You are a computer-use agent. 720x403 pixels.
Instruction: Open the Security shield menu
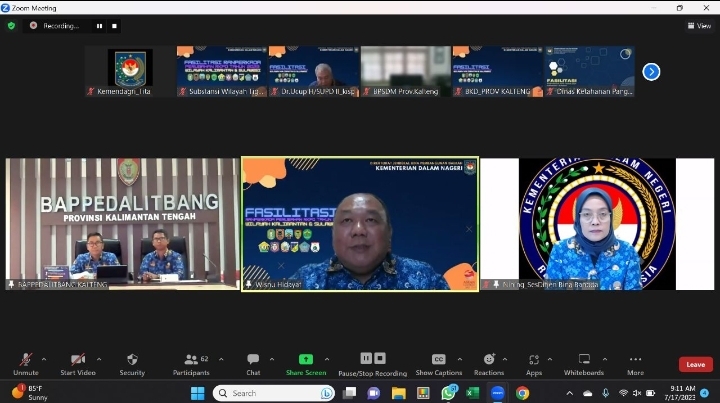(x=132, y=360)
